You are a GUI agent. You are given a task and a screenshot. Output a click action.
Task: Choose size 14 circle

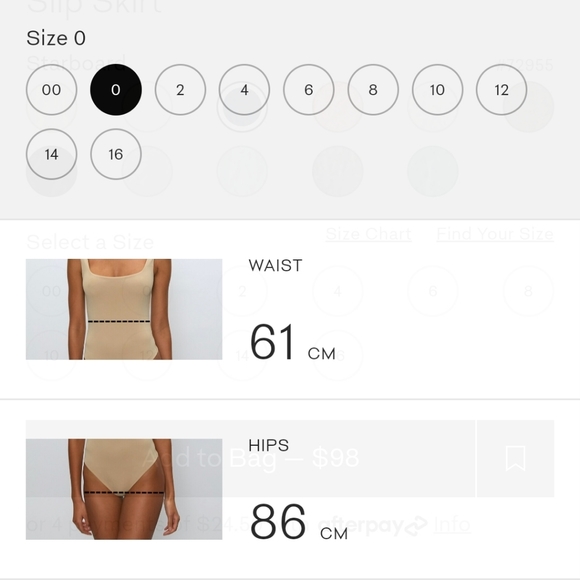51,154
